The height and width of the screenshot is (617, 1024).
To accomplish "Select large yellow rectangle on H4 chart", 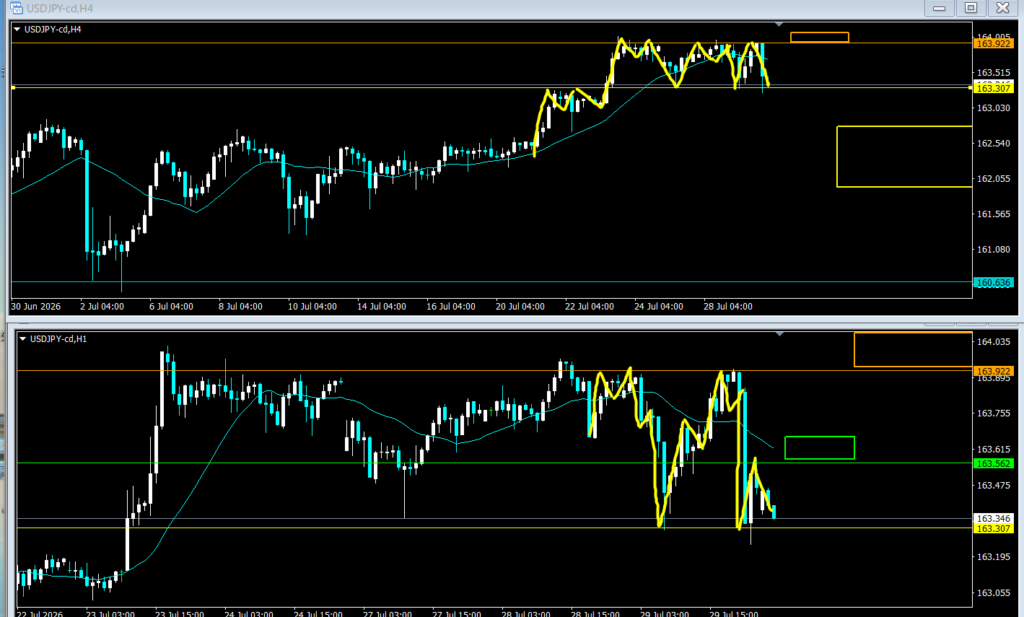I will 904,157.
